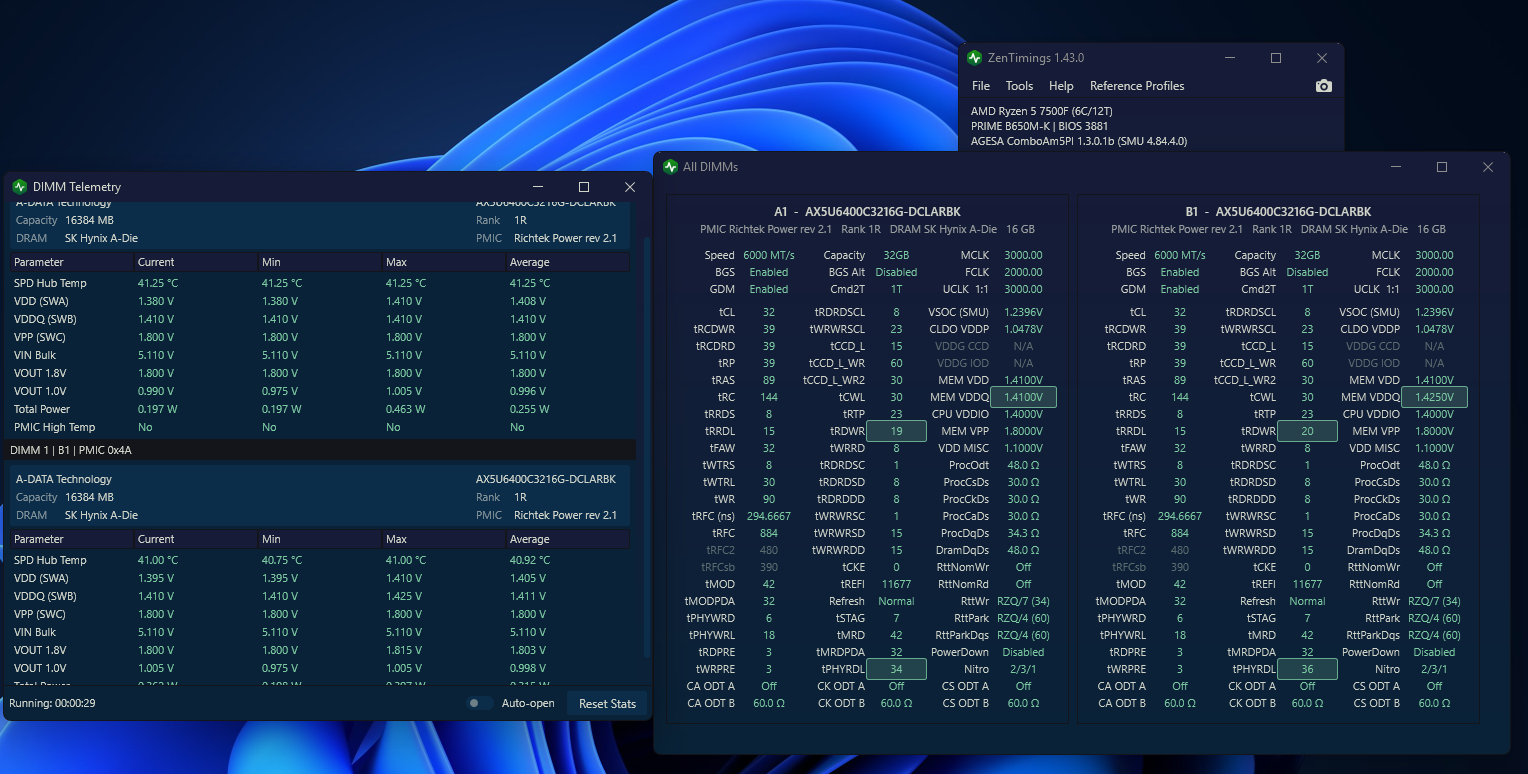Click tREFI value 11677 in B1 panel
The width and height of the screenshot is (1528, 774).
coord(1307,584)
